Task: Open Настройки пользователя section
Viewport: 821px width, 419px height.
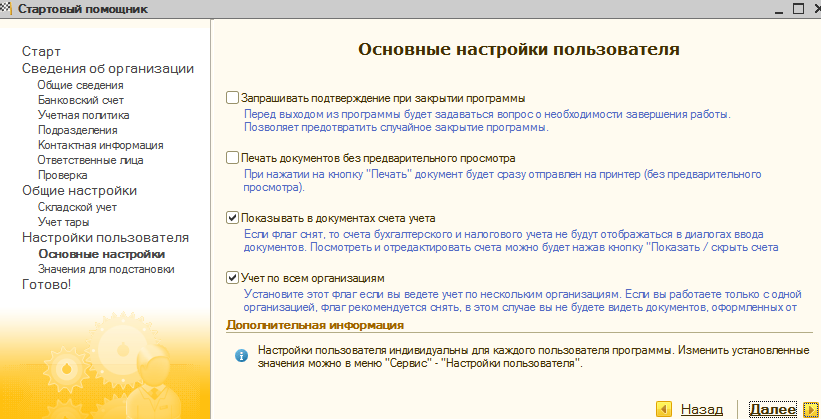Action: pos(105,238)
